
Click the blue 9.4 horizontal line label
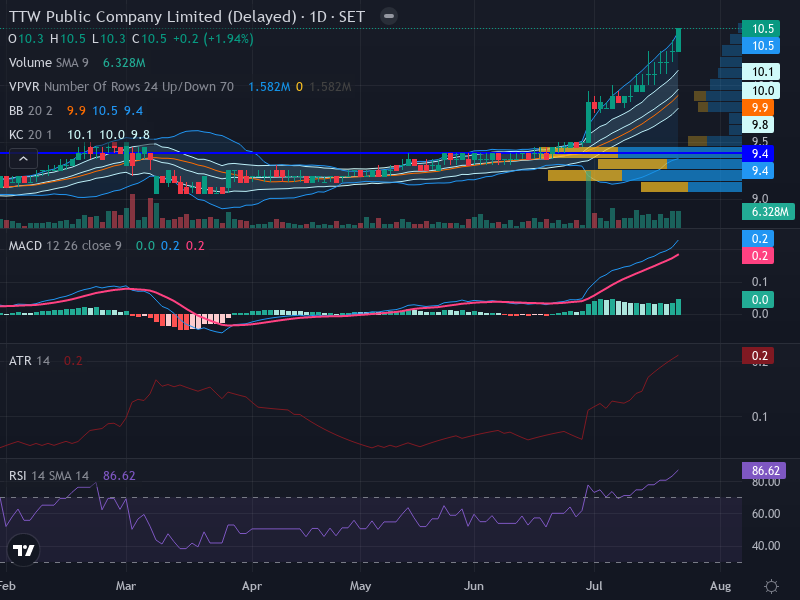coord(758,154)
